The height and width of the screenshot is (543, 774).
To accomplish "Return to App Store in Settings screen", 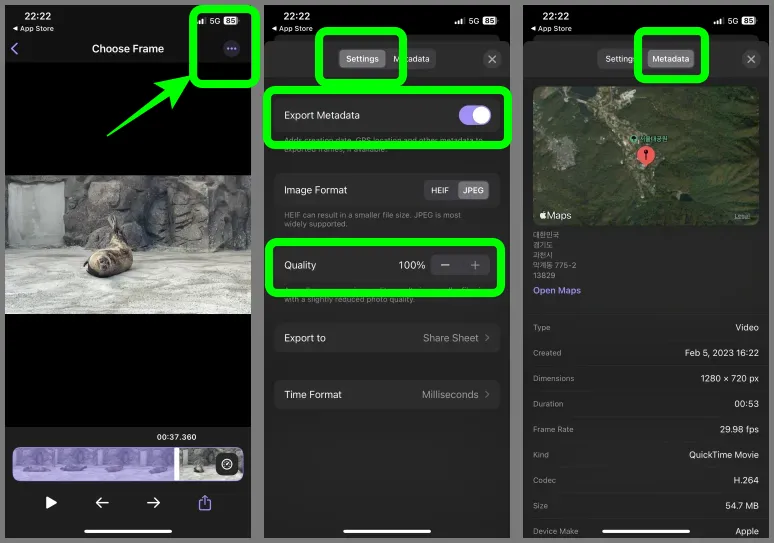I will point(292,29).
